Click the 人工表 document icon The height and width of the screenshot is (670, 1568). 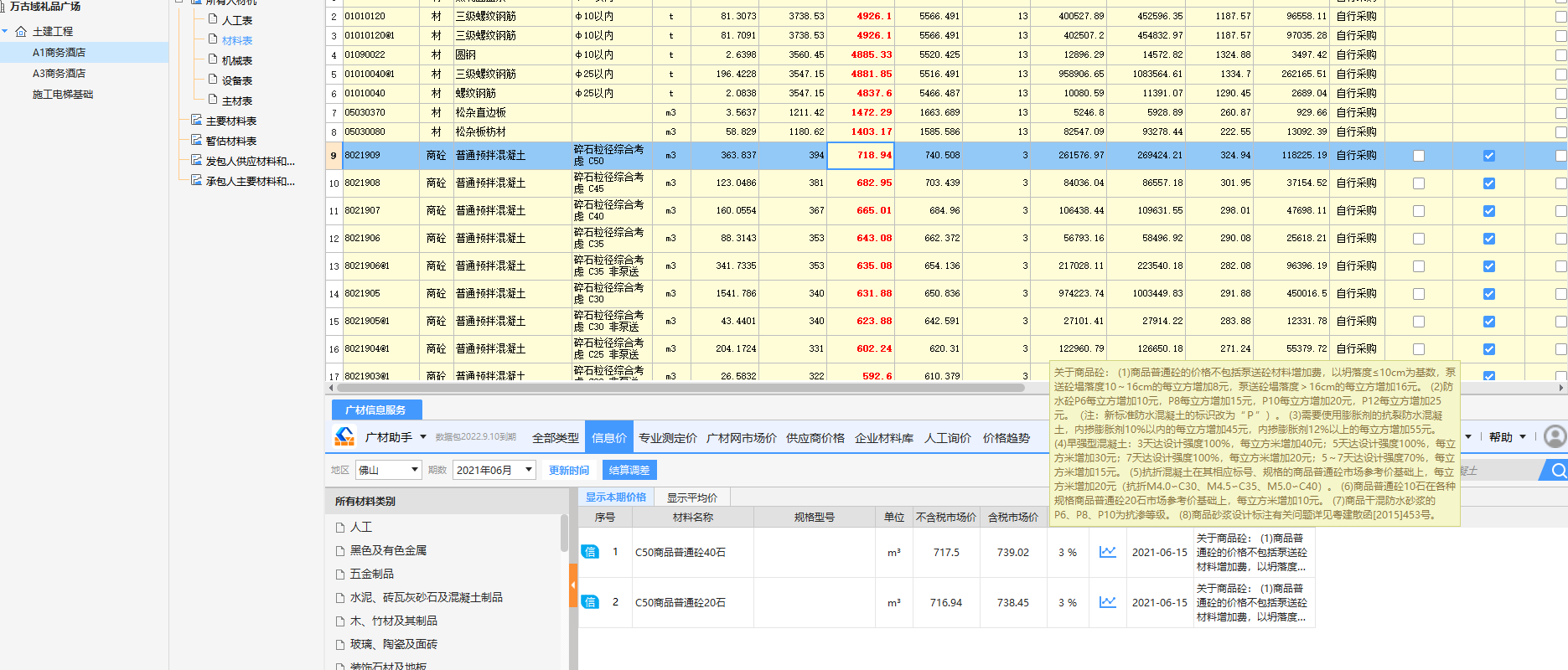(213, 18)
